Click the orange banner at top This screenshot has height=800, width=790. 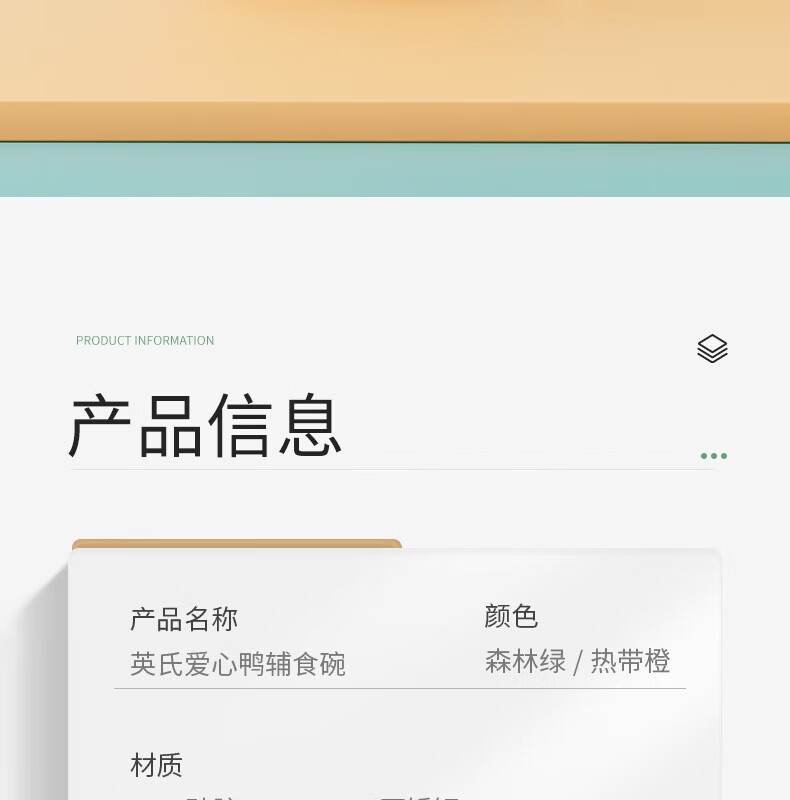[x=395, y=70]
